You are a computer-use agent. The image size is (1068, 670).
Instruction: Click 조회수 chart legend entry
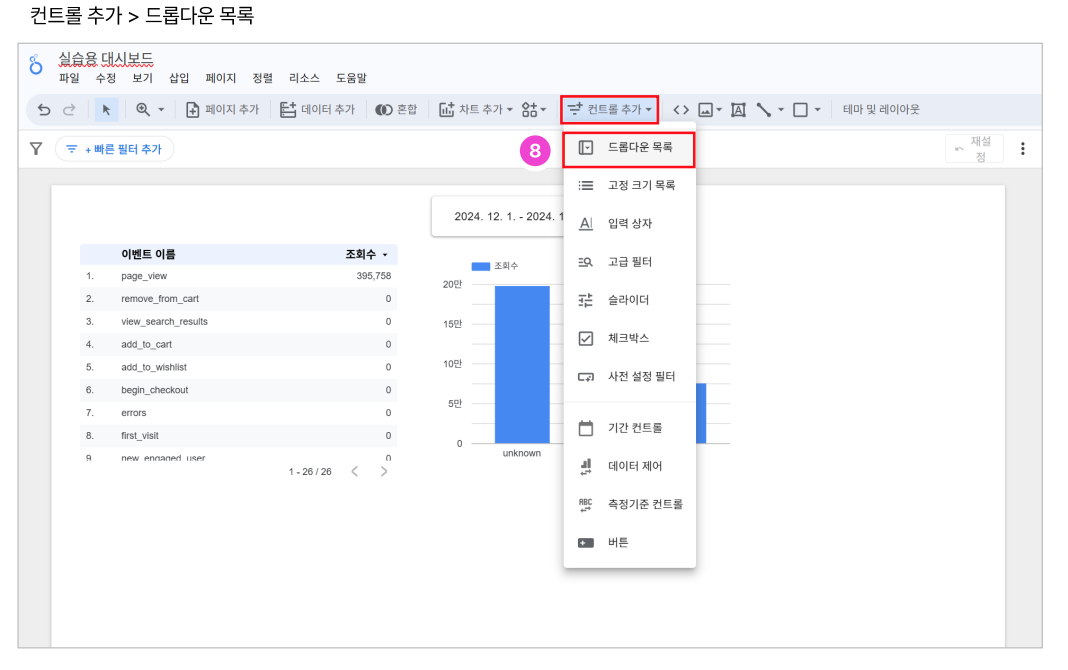tap(495, 266)
